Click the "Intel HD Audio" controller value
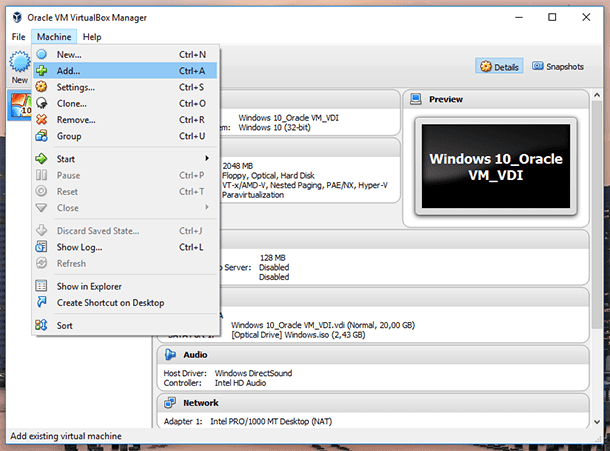 tap(240, 383)
